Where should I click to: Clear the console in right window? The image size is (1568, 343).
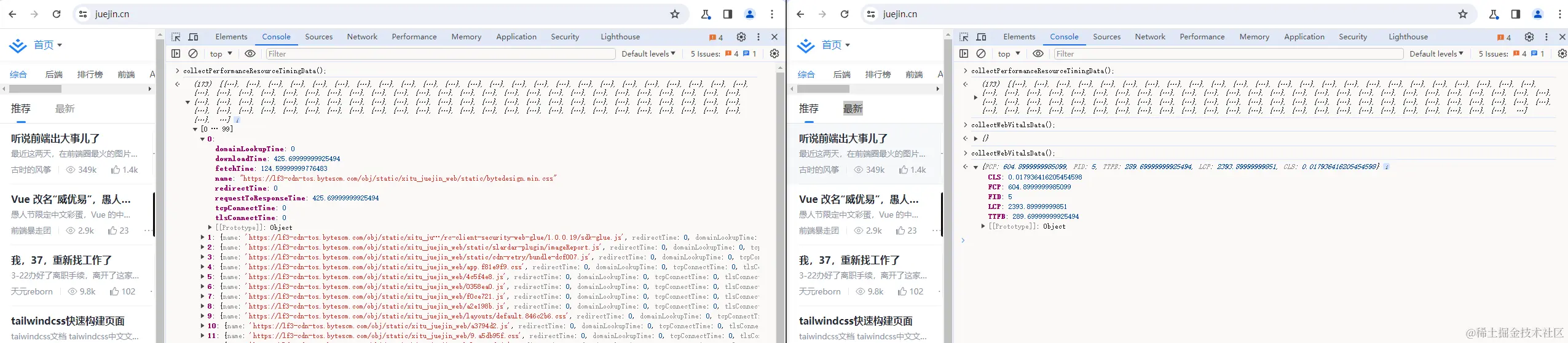pyautogui.click(x=981, y=53)
